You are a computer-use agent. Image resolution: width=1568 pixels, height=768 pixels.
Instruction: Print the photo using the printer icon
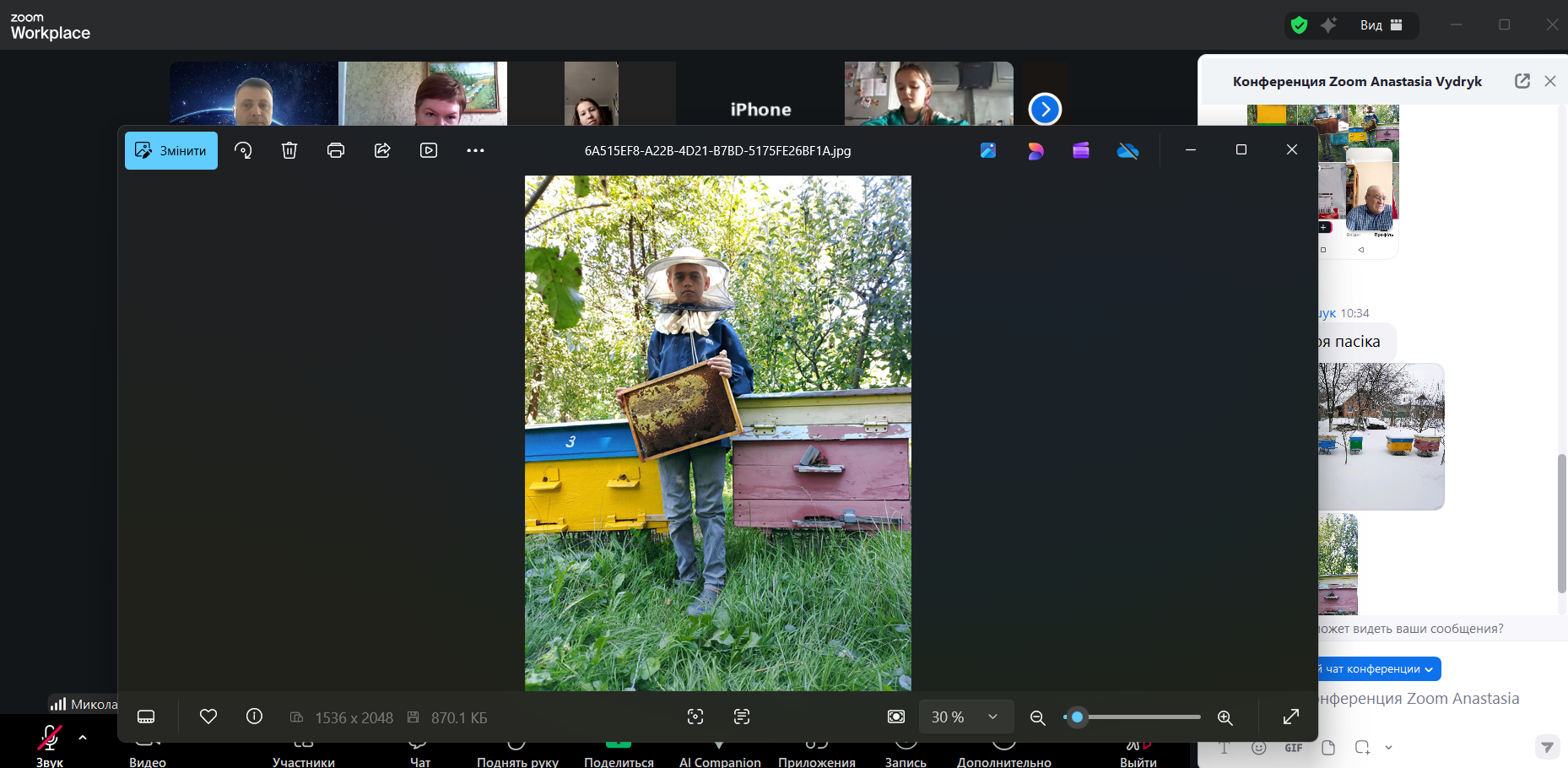(336, 150)
